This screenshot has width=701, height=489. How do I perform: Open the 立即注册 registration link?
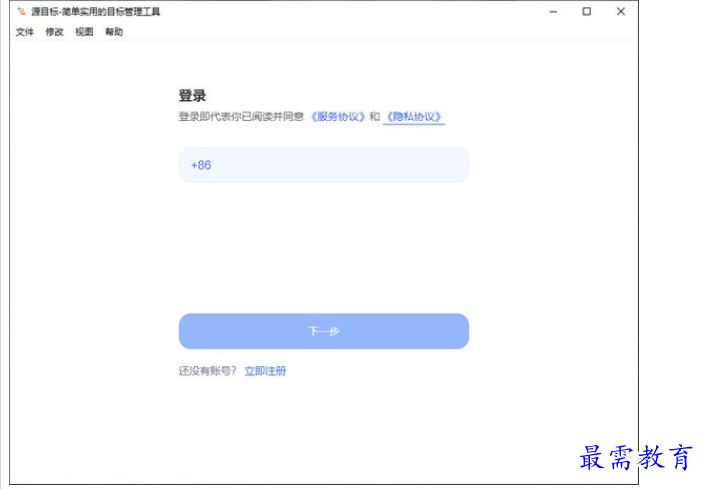click(265, 371)
